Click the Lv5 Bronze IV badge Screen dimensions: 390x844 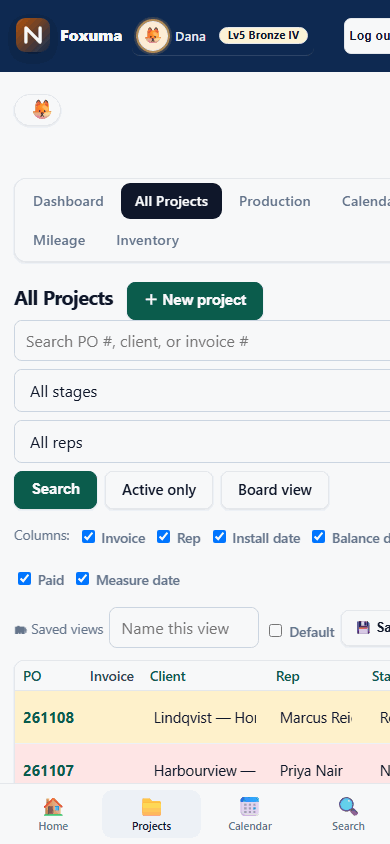pos(263,36)
